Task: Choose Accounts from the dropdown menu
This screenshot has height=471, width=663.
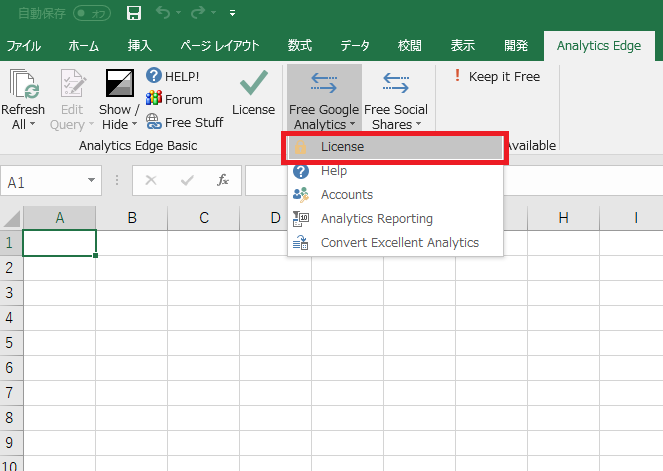Action: click(x=395, y=194)
